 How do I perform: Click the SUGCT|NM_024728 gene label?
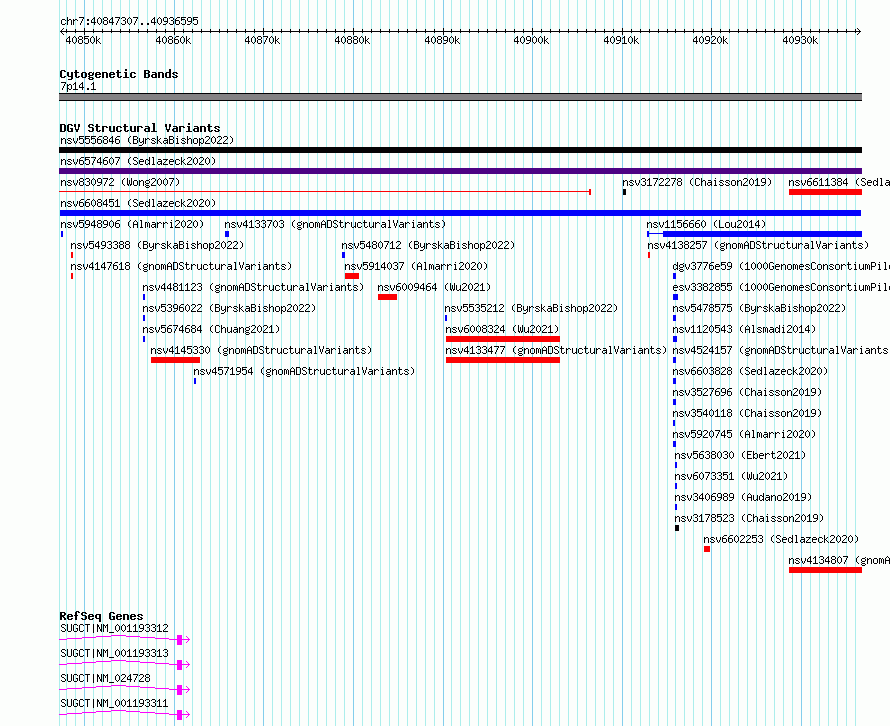106,678
